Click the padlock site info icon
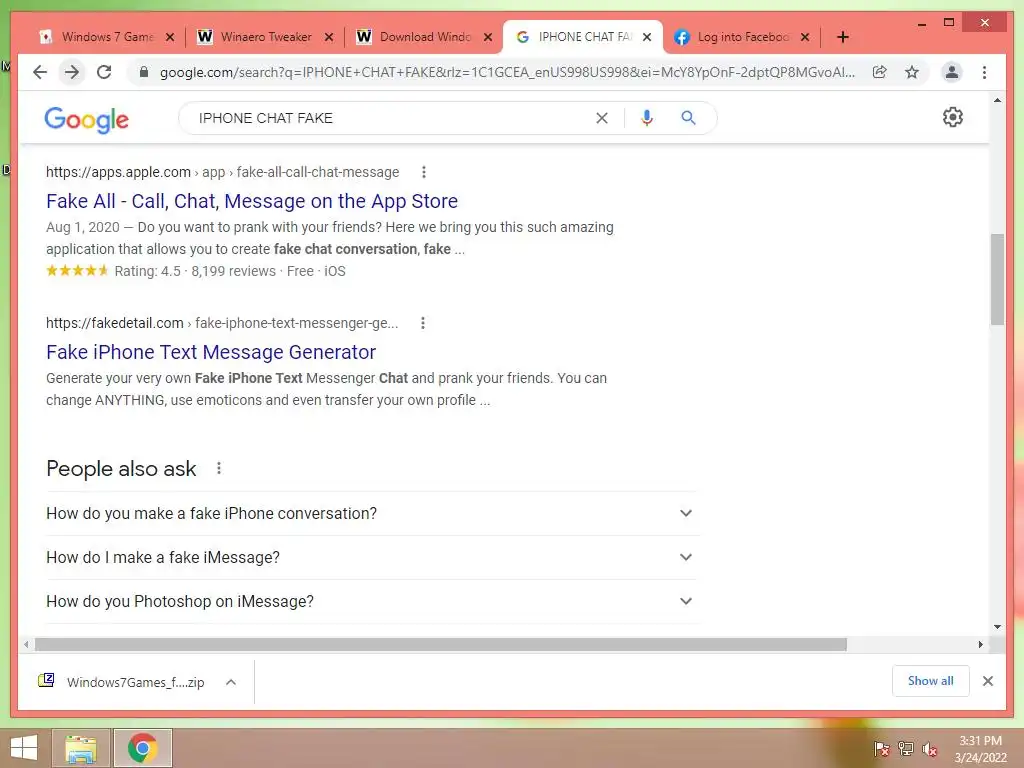 pyautogui.click(x=144, y=72)
